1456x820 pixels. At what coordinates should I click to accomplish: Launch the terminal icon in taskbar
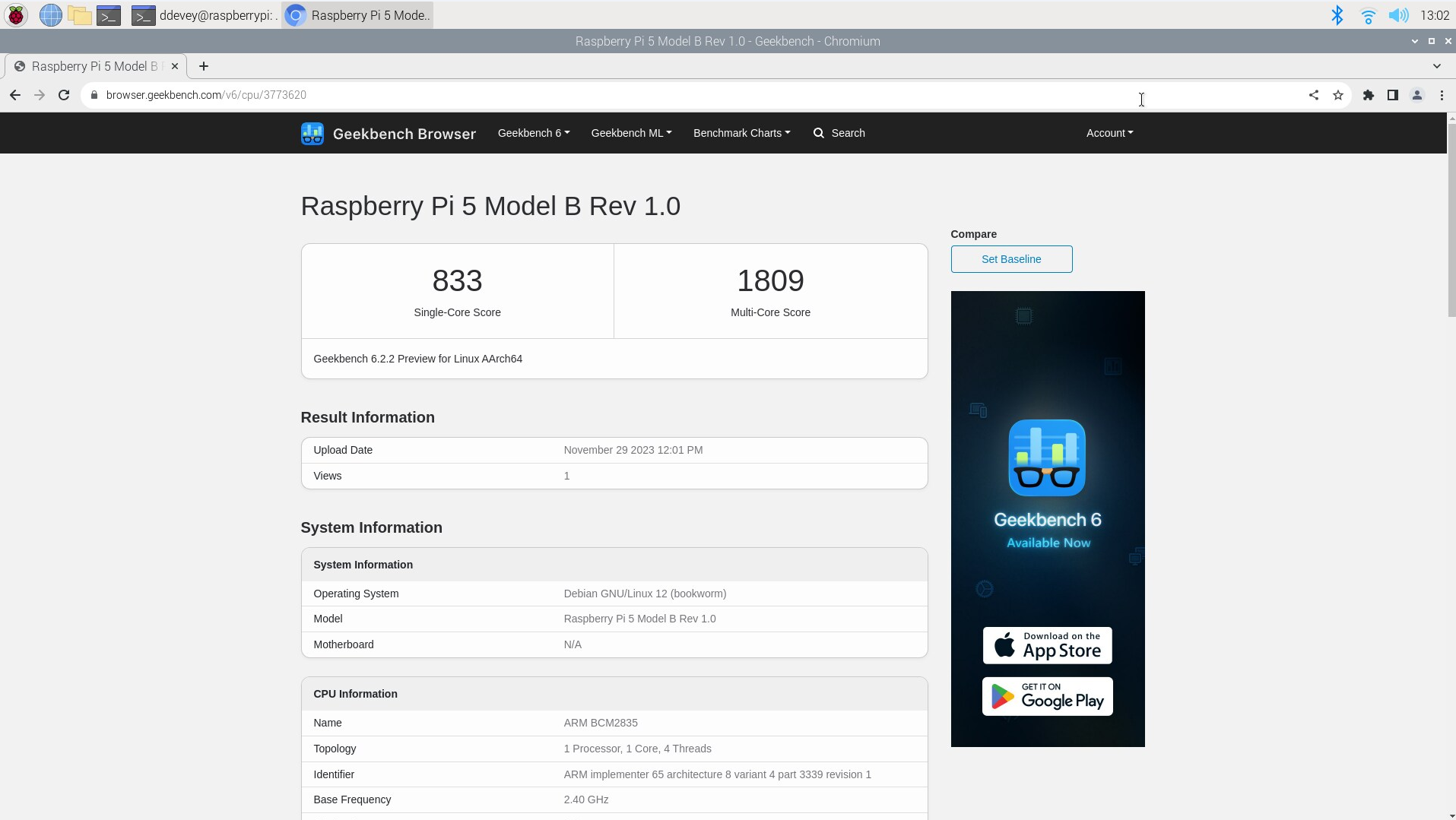click(109, 14)
